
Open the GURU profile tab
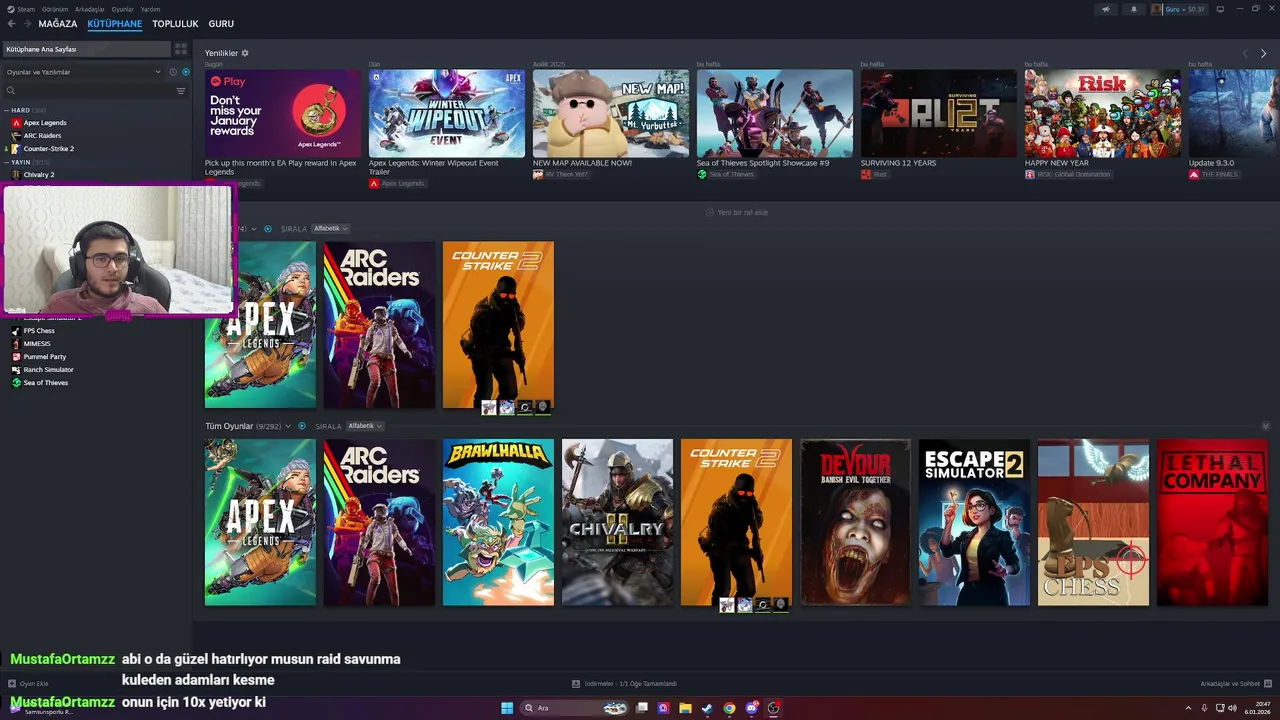[221, 23]
